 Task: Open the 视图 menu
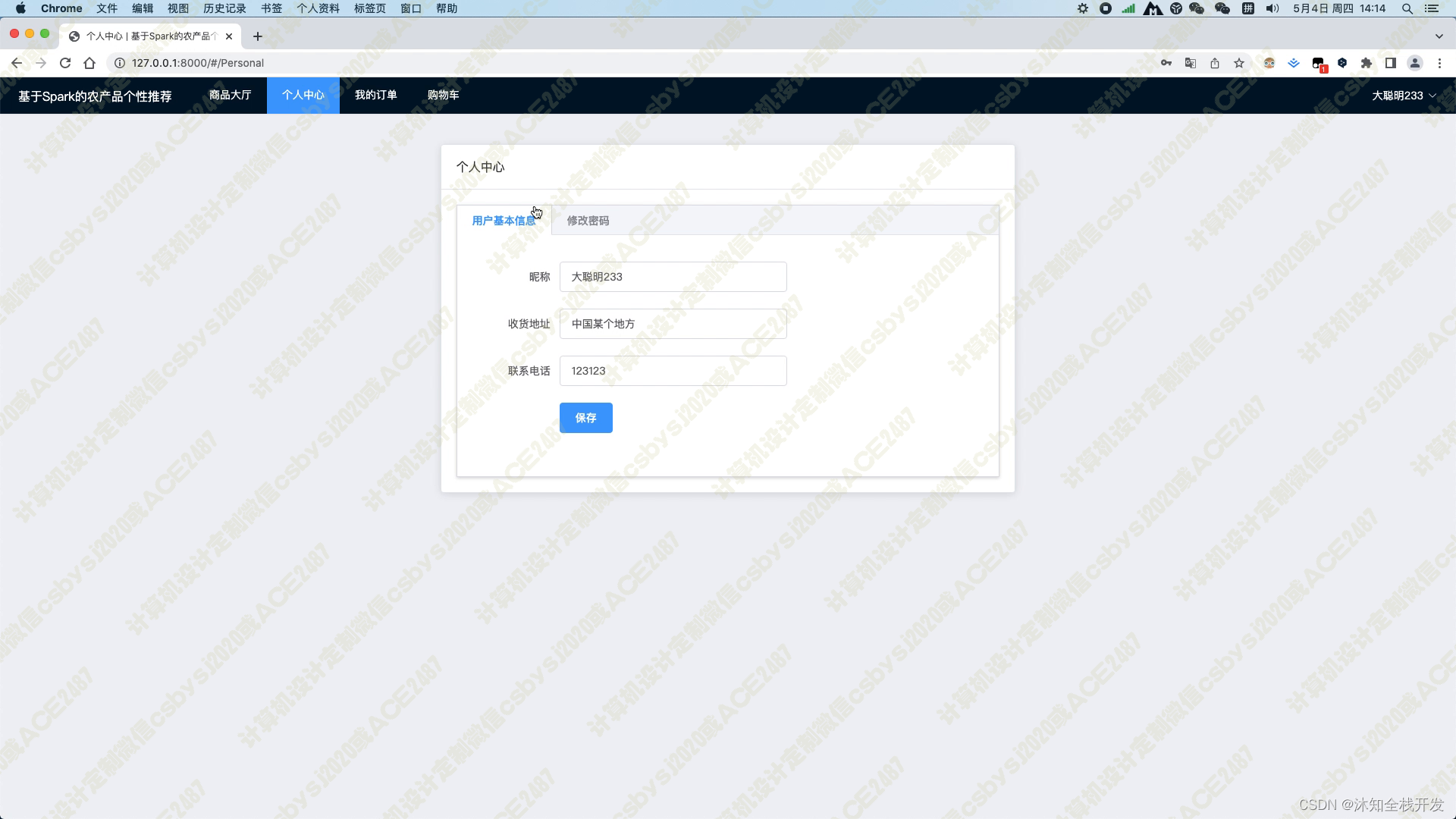178,8
